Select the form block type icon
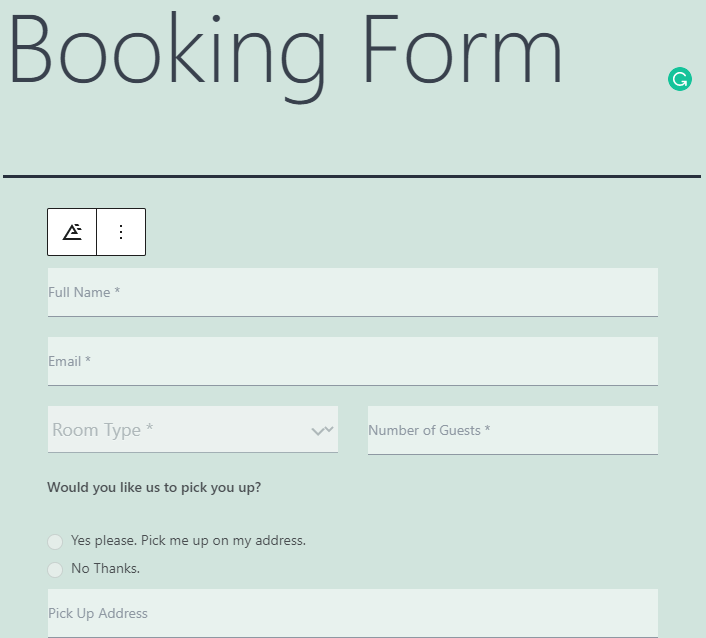 click(x=72, y=232)
